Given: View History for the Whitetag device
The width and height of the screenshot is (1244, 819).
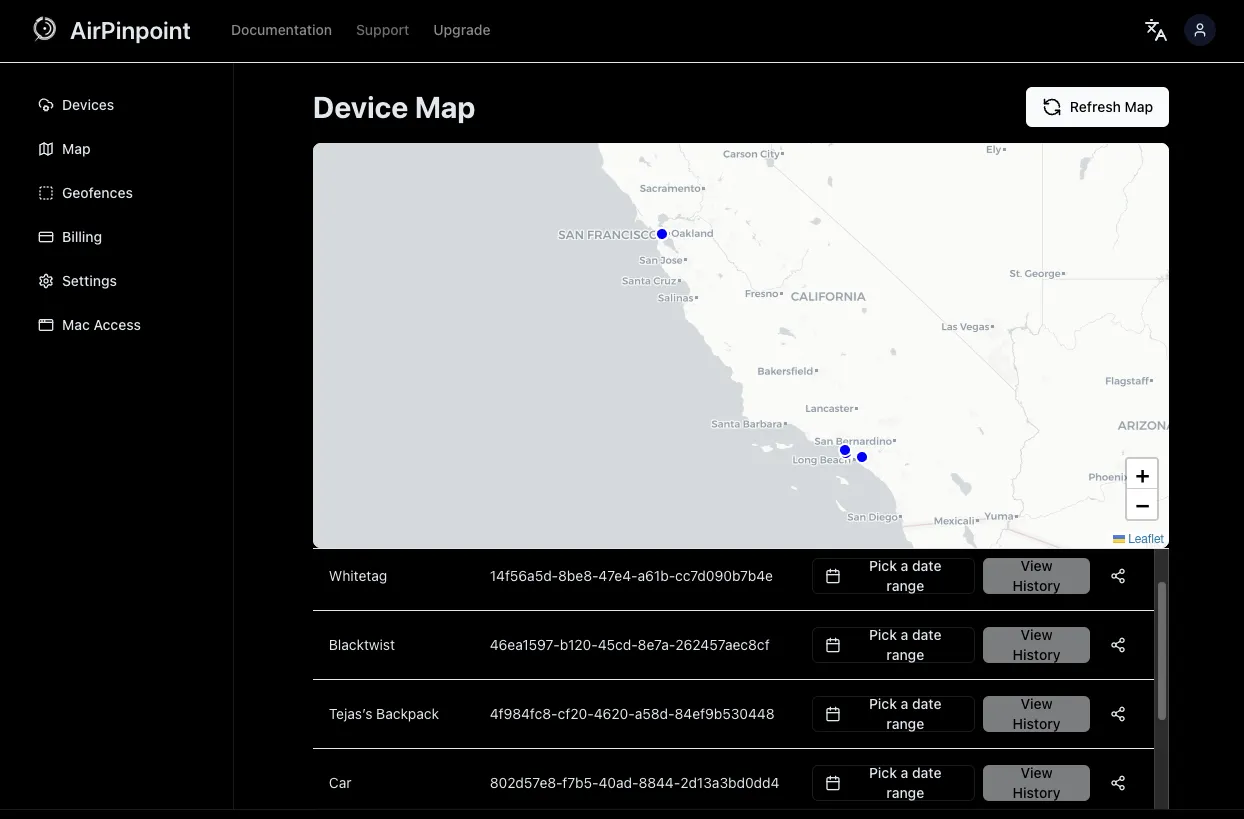Looking at the screenshot, I should (1036, 576).
